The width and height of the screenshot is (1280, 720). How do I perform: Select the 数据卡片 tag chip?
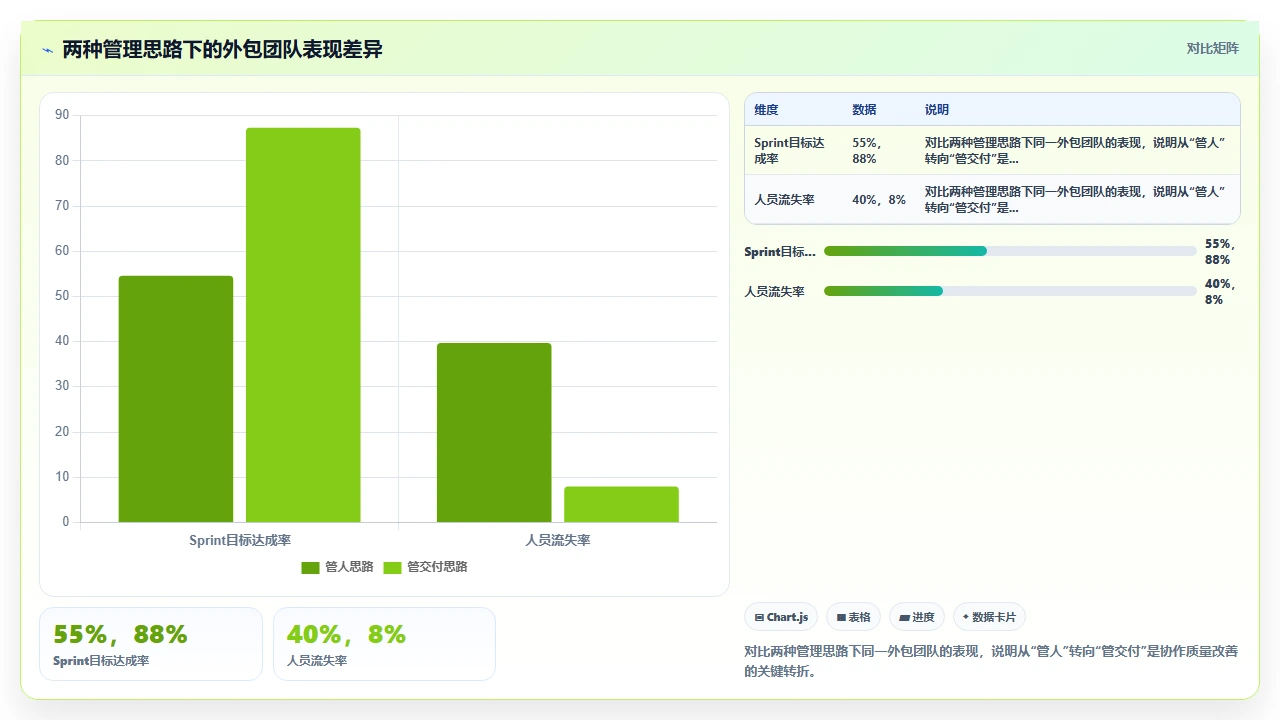[x=989, y=617]
